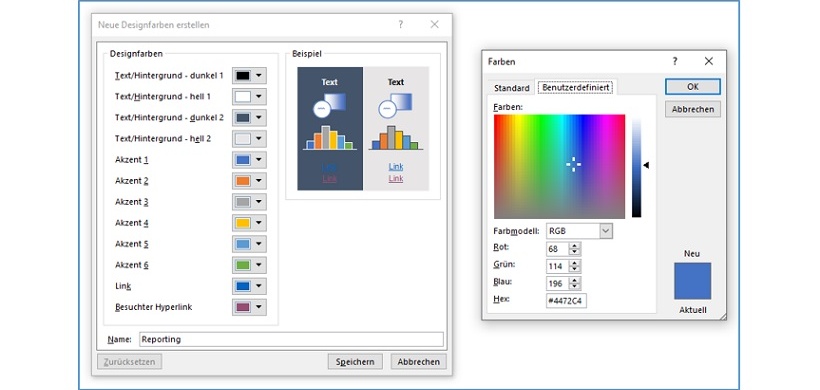Click the bar chart in dark preview
Screen dimensions: 820x390
[x=330, y=138]
